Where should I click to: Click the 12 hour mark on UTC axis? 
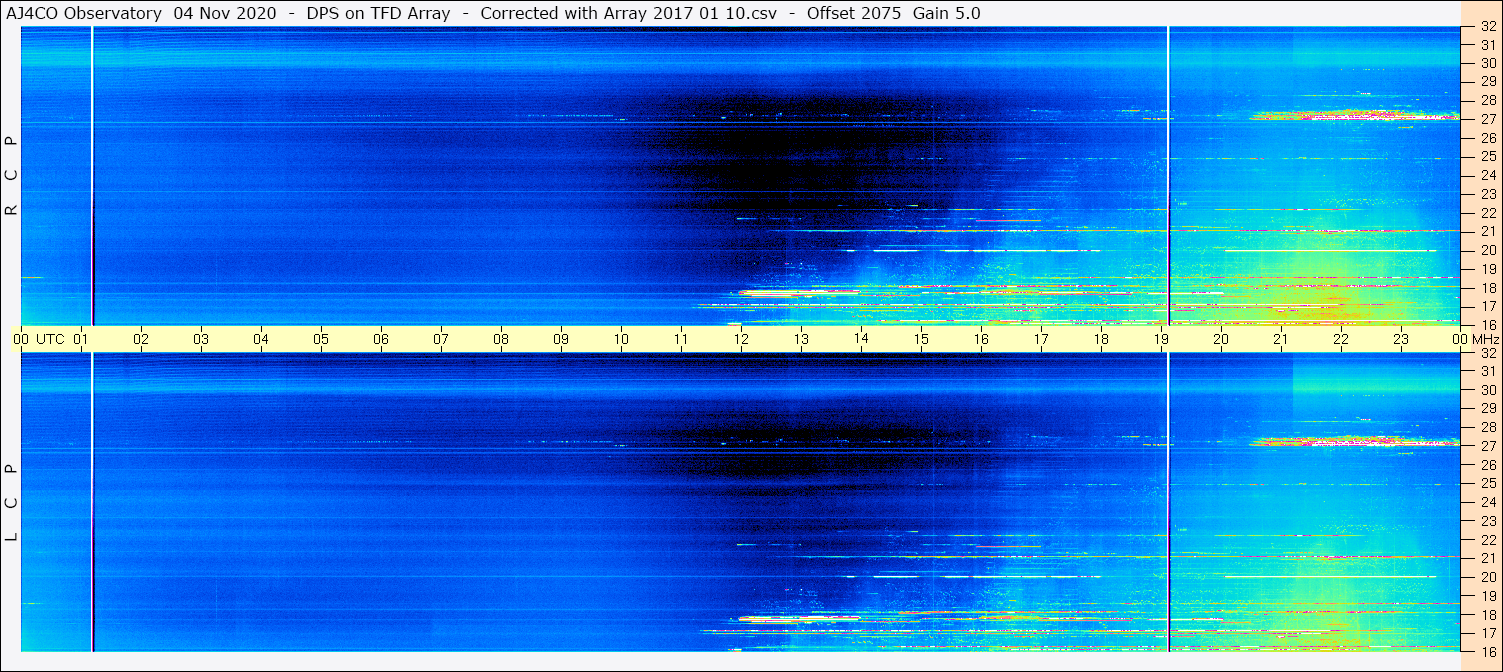[741, 339]
